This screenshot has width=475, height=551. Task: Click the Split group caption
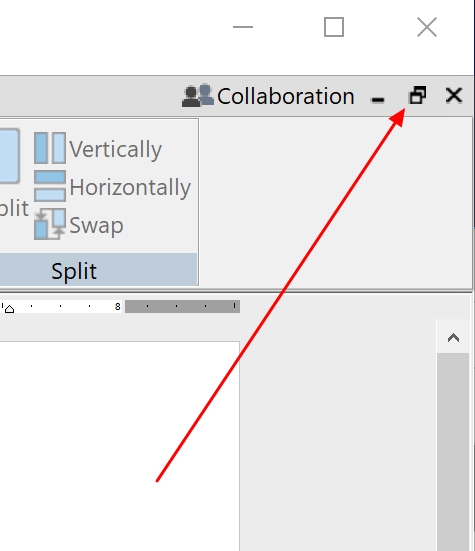[x=74, y=271]
